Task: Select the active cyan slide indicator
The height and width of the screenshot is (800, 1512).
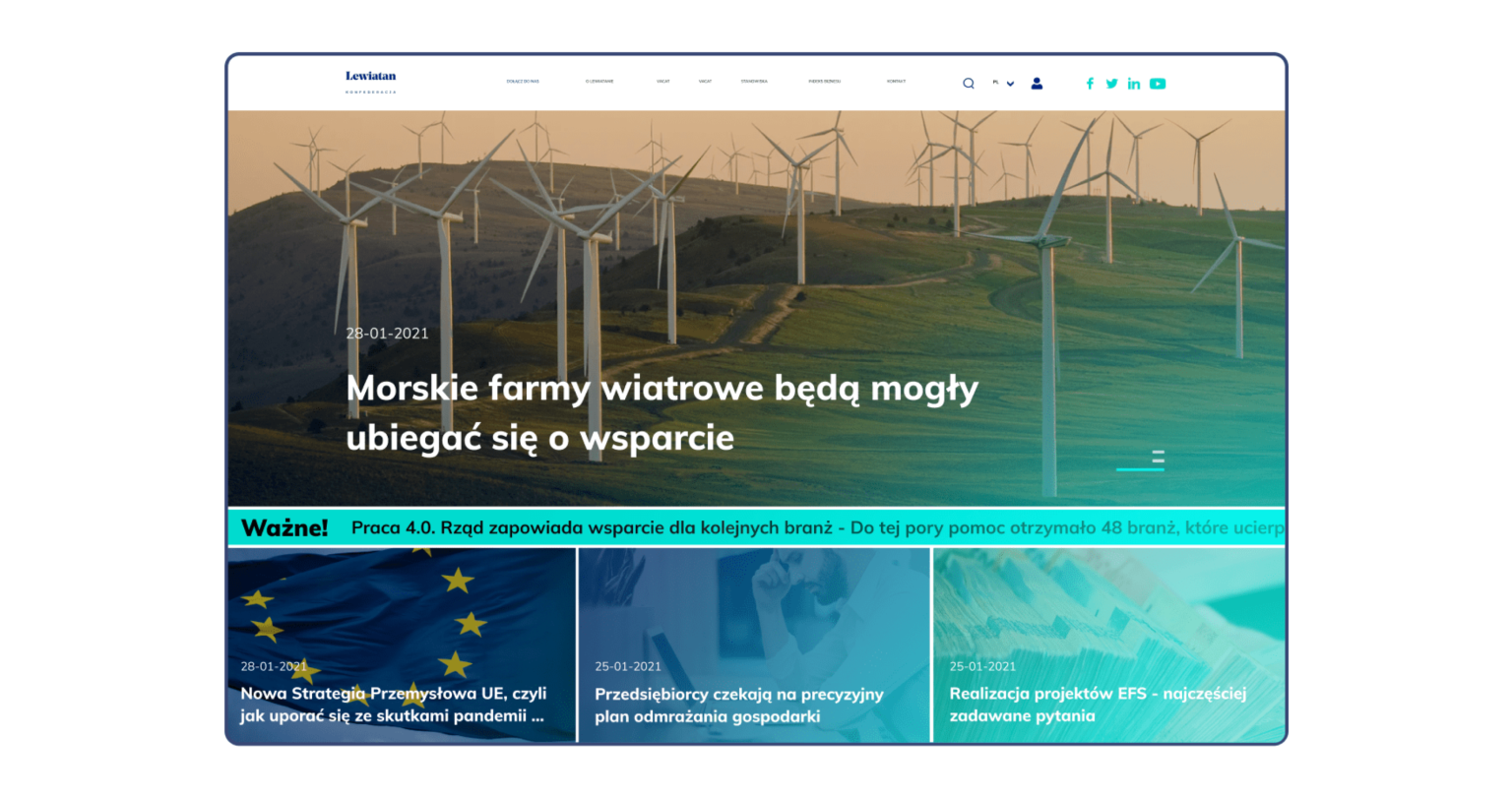Action: pos(1140,469)
